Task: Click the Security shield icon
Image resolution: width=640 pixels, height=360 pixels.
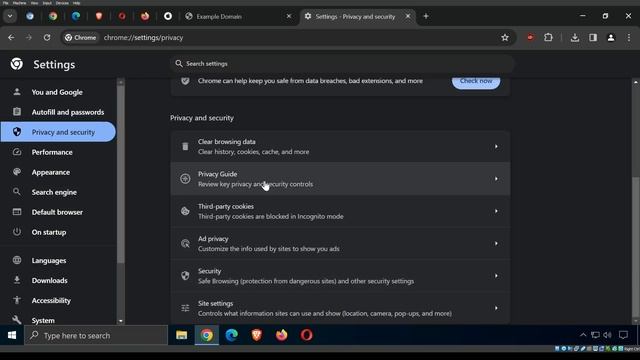Action: (x=185, y=276)
